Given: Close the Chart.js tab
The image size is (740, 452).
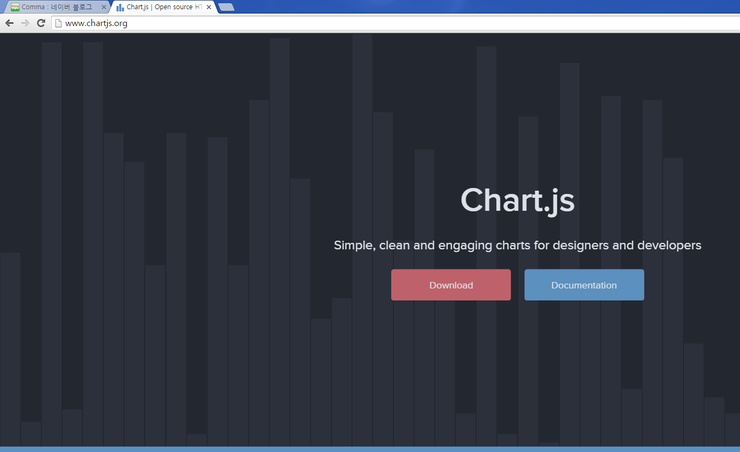Looking at the screenshot, I should pyautogui.click(x=209, y=7).
